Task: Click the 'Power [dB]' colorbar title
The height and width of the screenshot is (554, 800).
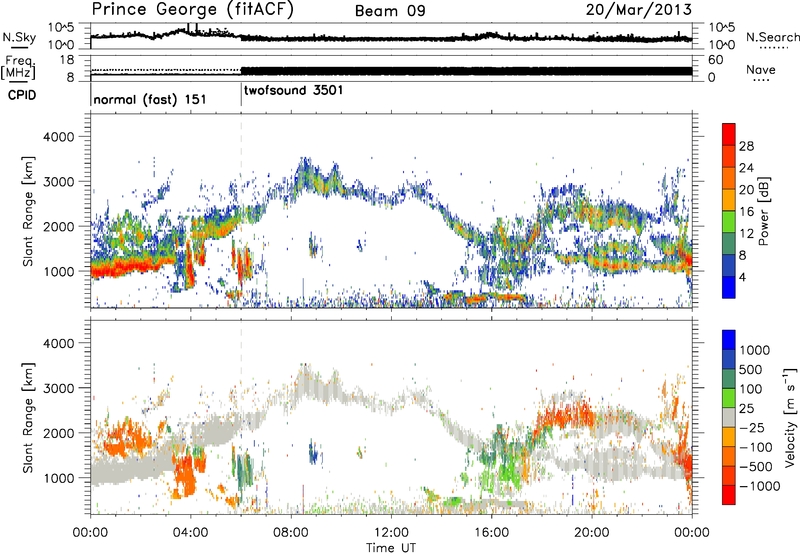Action: pyautogui.click(x=764, y=211)
